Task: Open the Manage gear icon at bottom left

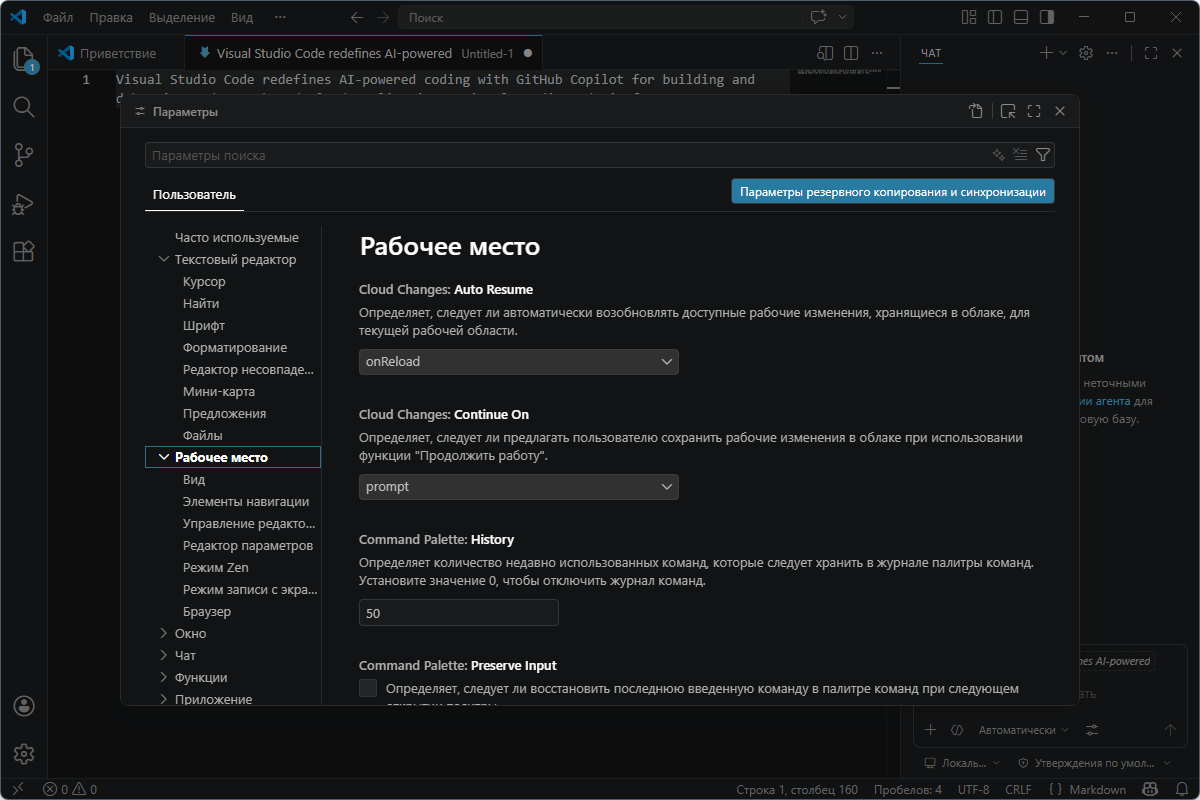Action: coord(24,754)
